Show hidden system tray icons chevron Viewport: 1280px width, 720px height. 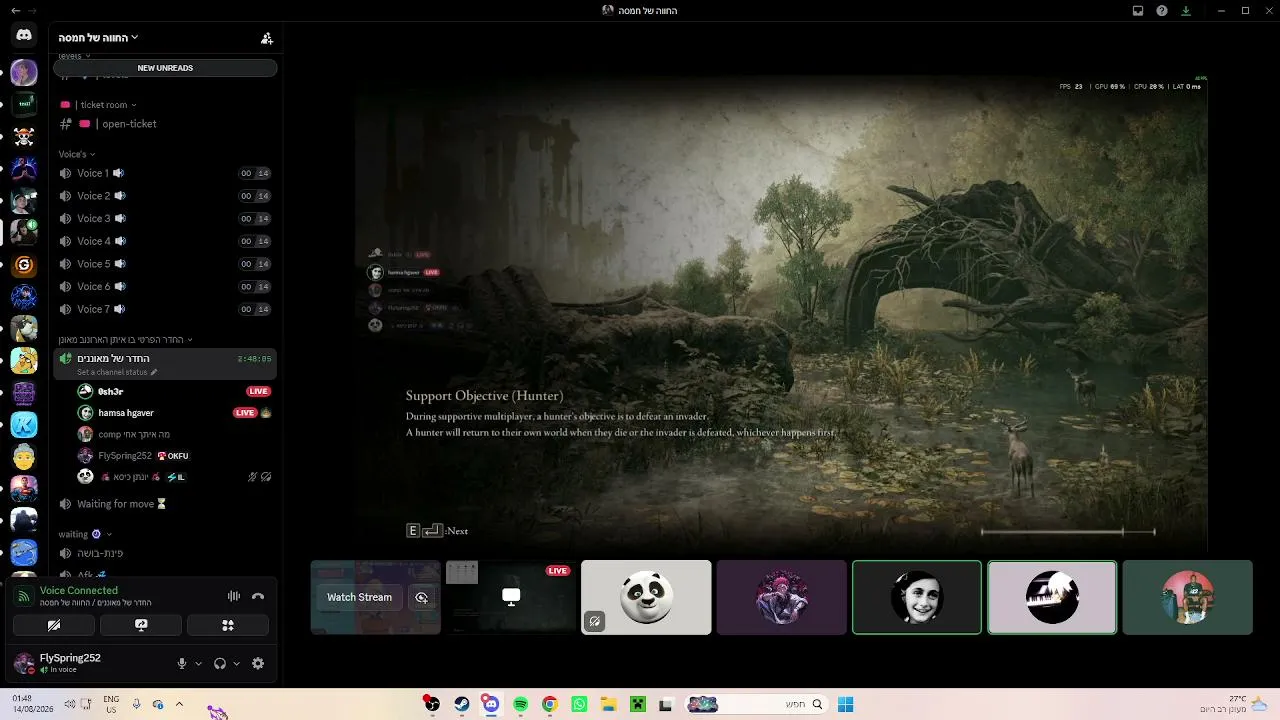pos(179,704)
